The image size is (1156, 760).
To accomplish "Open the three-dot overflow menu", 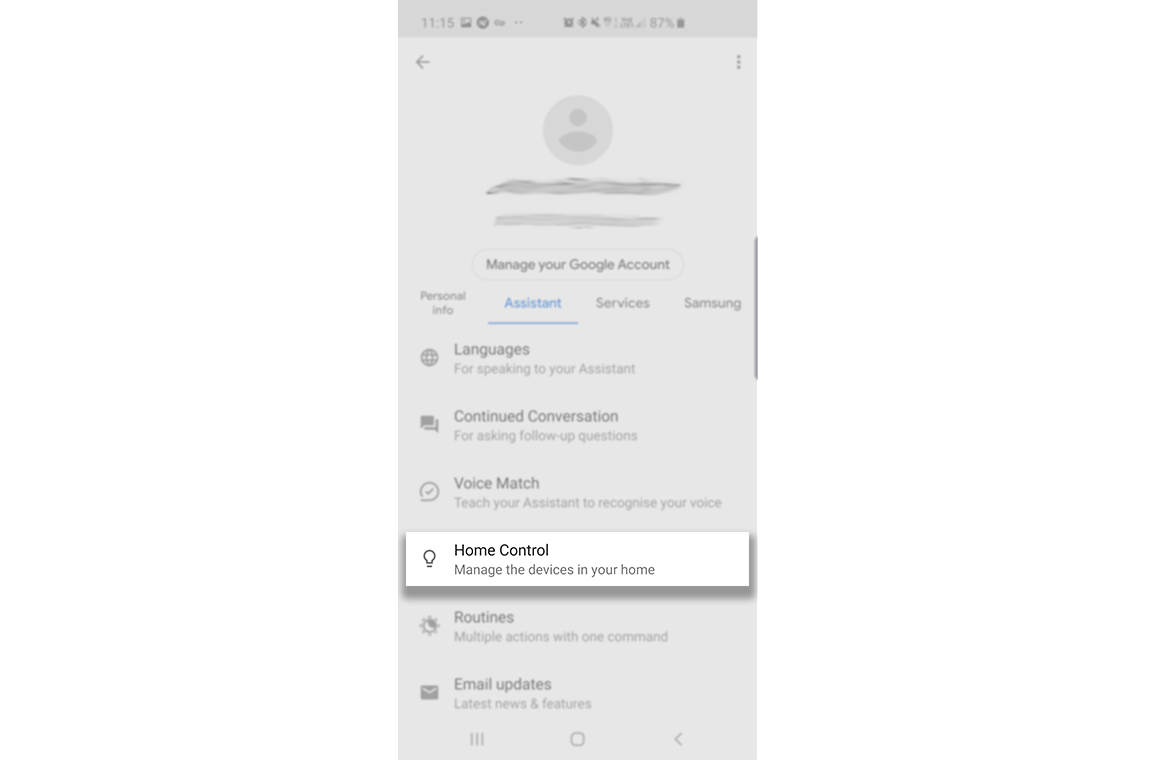I will (738, 62).
